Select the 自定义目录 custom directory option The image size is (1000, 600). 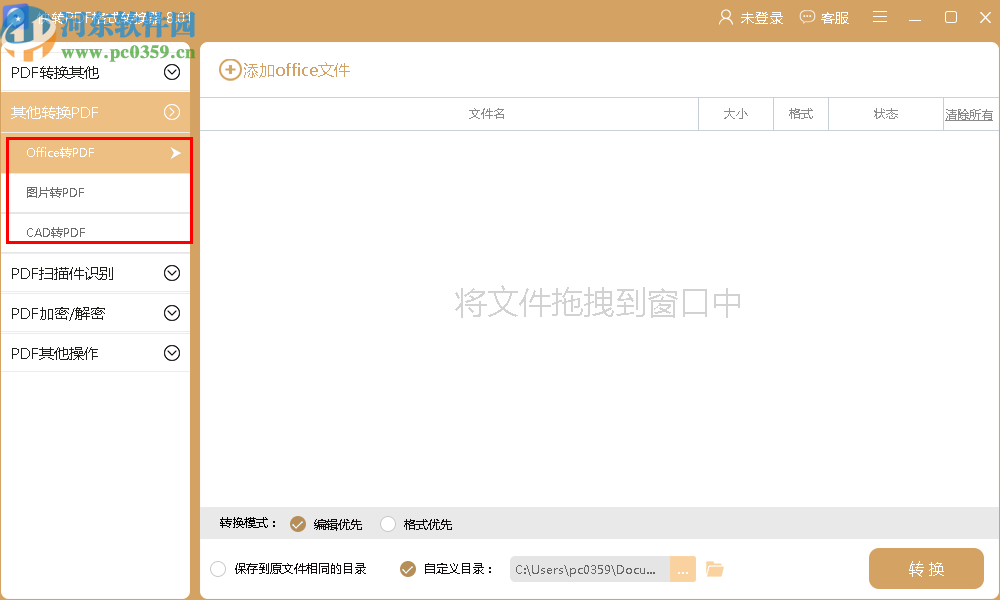[406, 568]
